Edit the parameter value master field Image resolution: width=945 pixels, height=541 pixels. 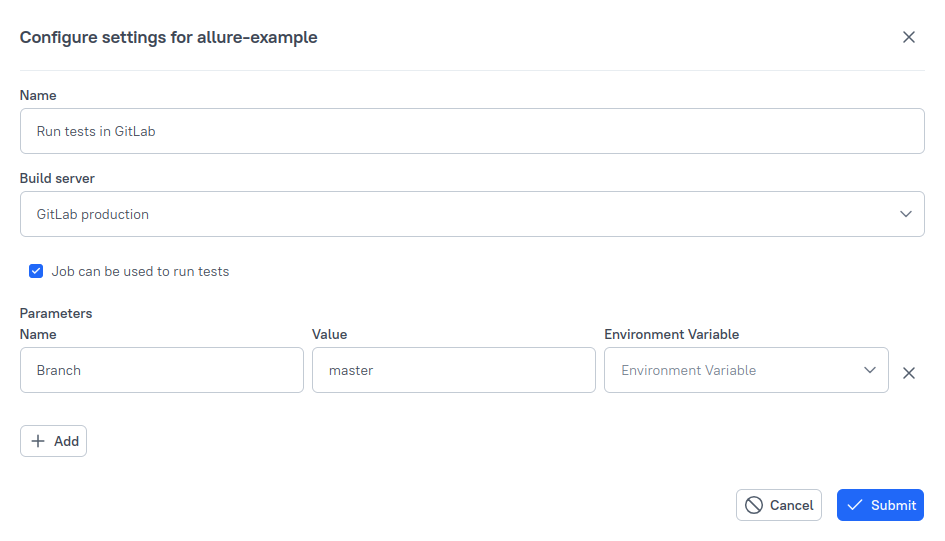coord(453,370)
